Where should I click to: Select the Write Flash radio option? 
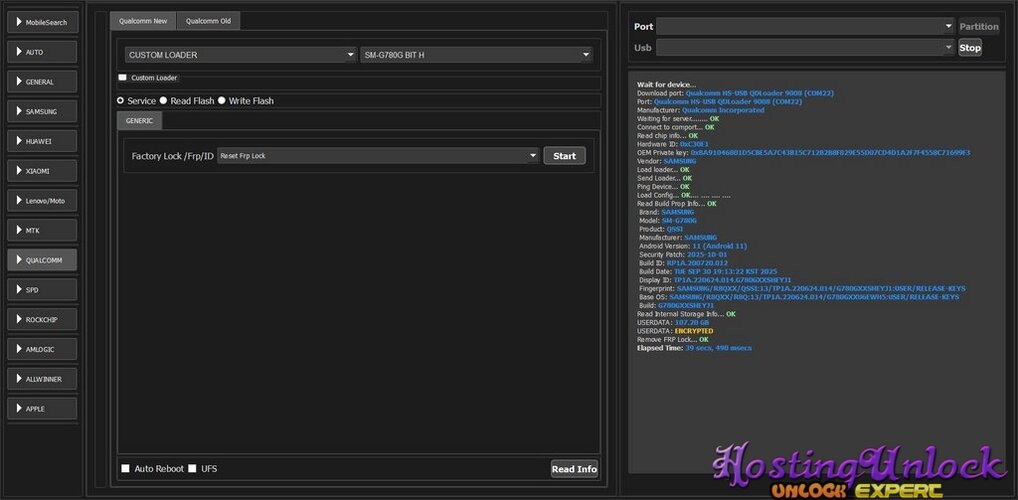click(x=221, y=101)
